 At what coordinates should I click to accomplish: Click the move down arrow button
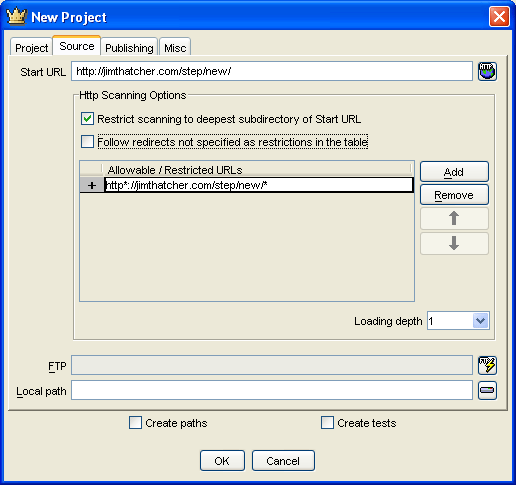[454, 243]
